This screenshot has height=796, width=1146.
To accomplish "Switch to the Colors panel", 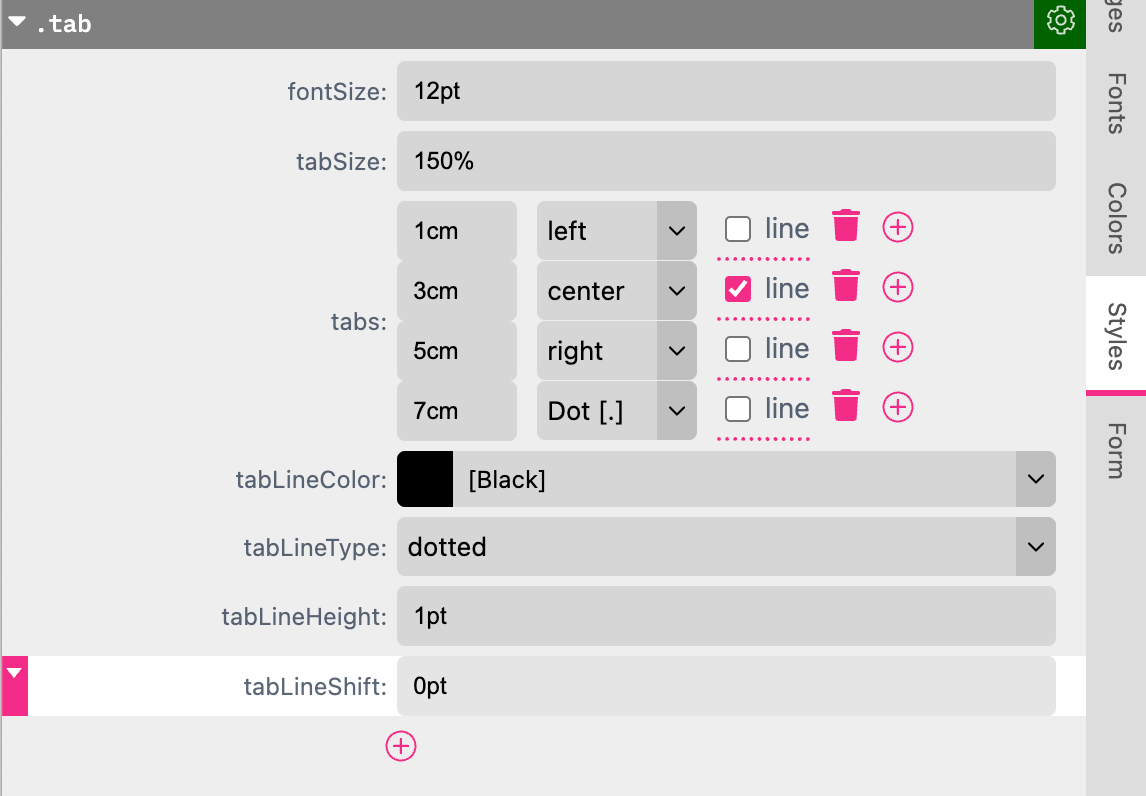I will 1115,220.
